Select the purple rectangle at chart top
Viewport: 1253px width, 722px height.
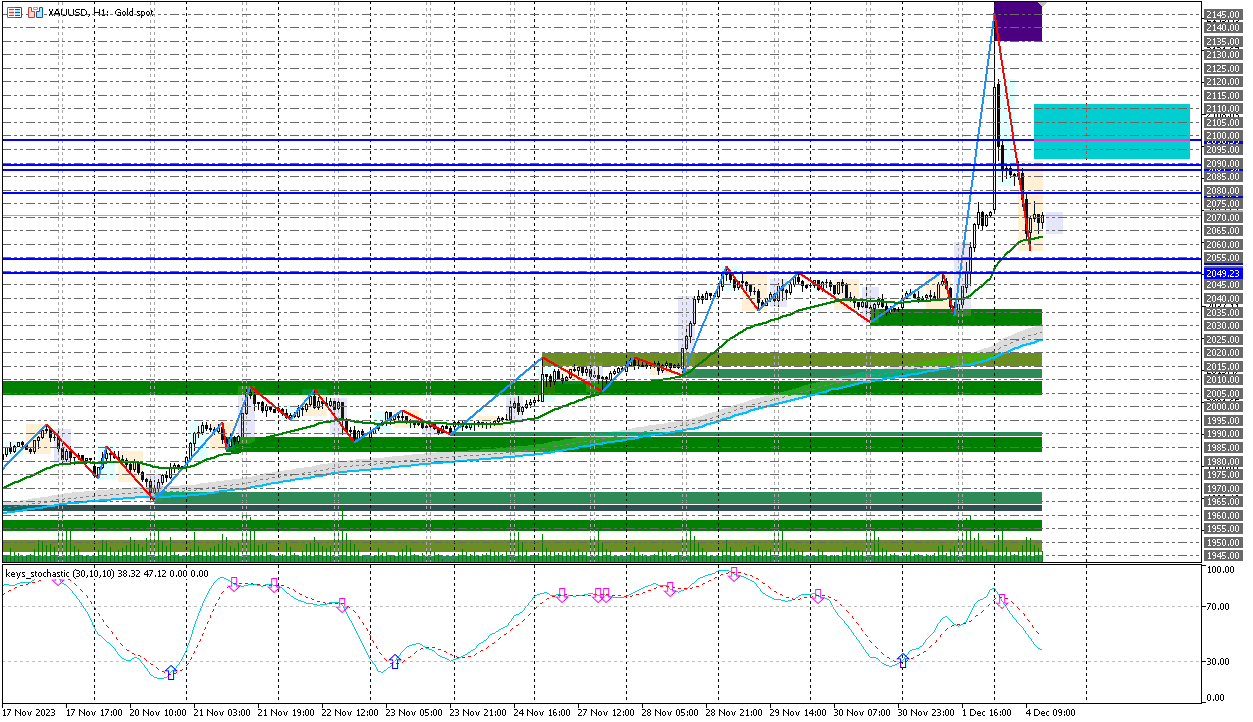pos(1018,22)
